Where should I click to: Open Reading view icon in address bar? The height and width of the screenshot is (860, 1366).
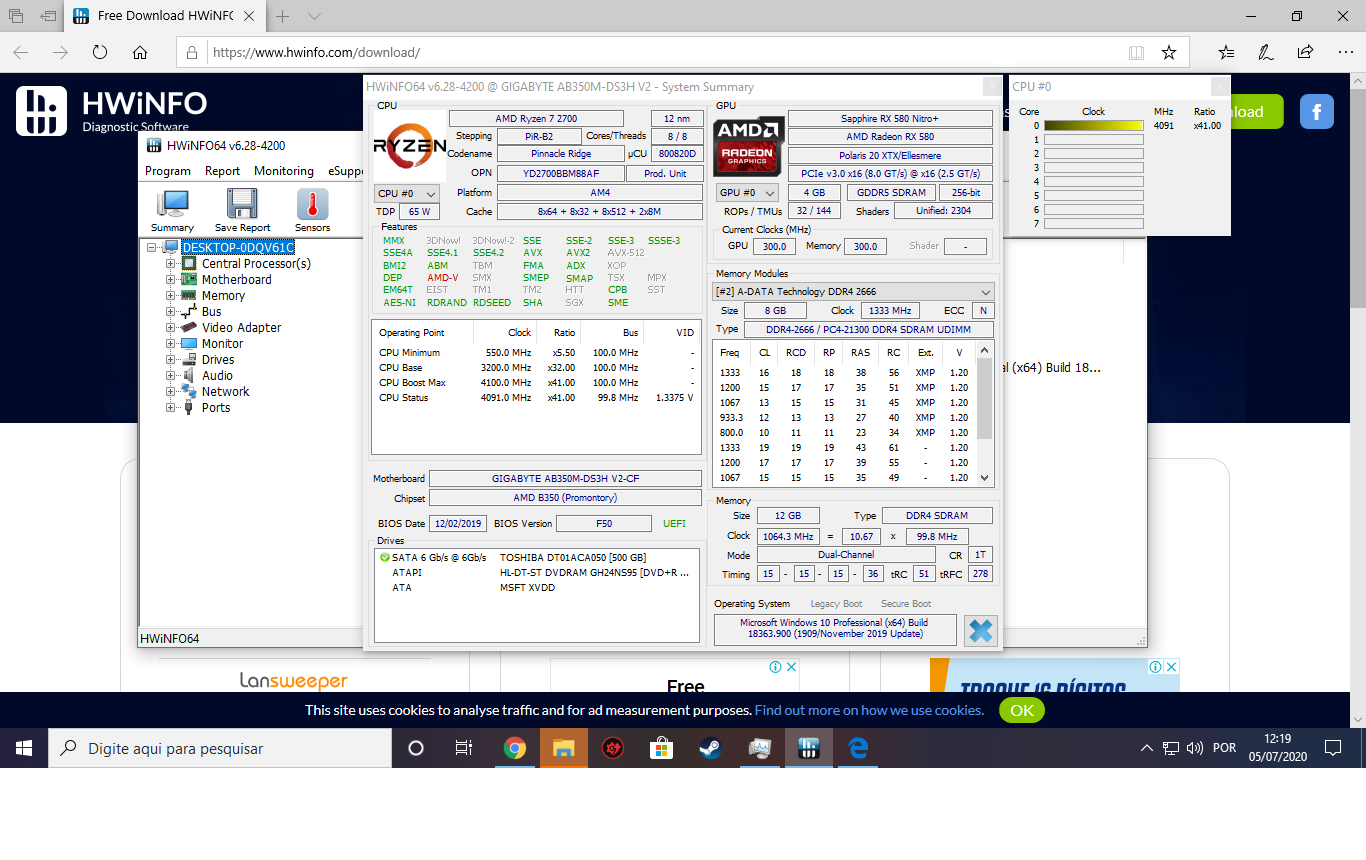click(x=1136, y=52)
